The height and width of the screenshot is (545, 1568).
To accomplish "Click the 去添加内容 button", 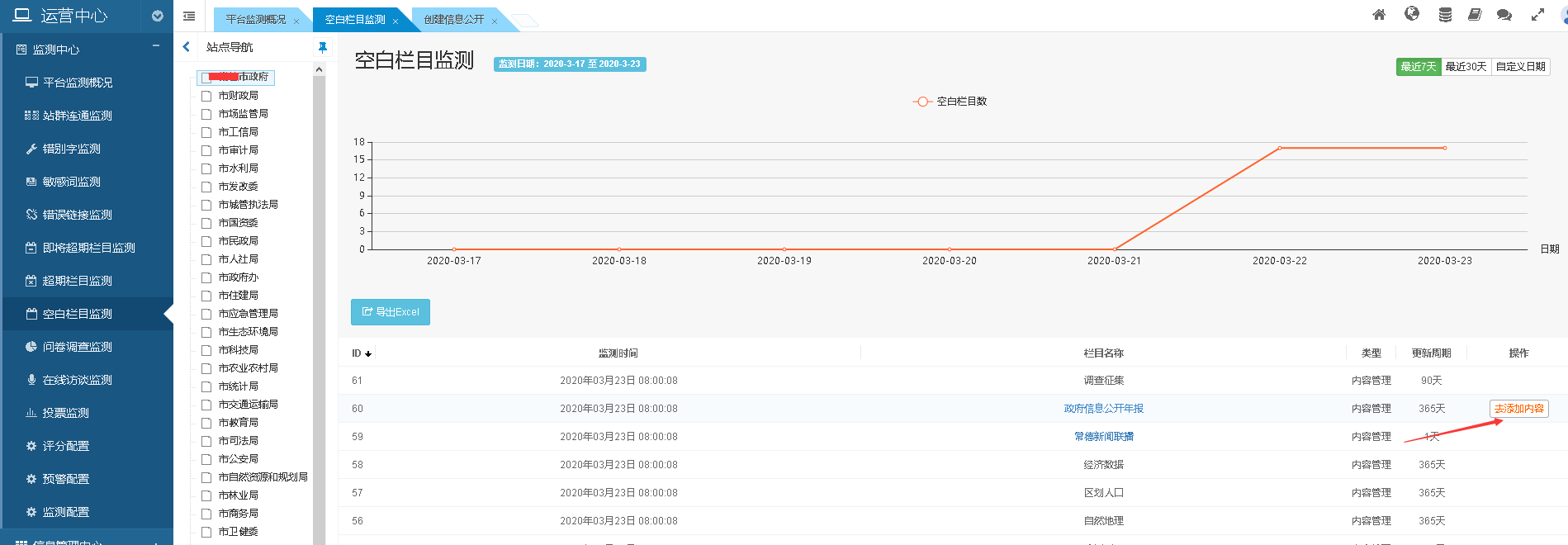I will point(1518,409).
